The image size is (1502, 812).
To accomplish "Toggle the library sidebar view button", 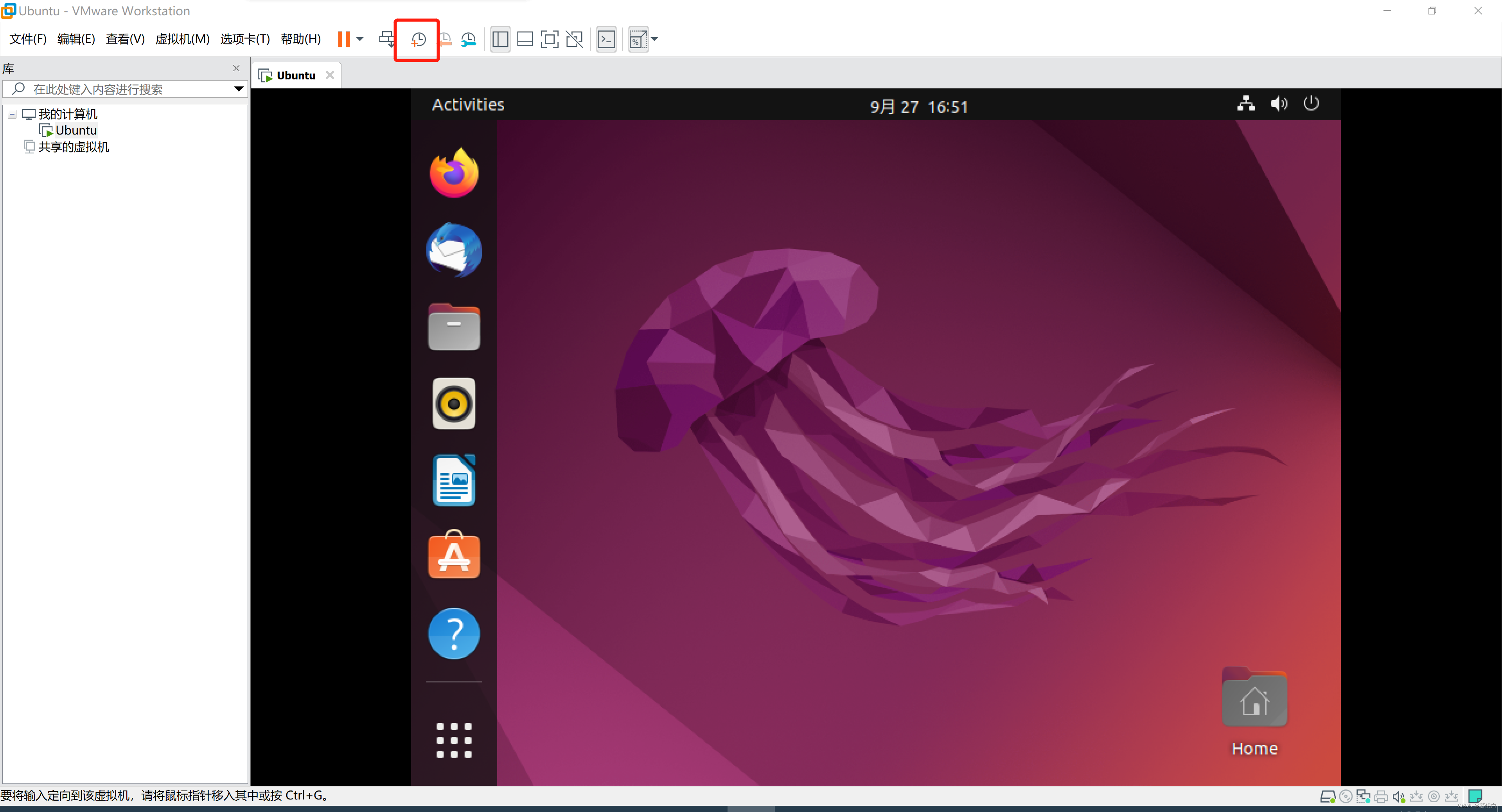I will click(x=500, y=39).
